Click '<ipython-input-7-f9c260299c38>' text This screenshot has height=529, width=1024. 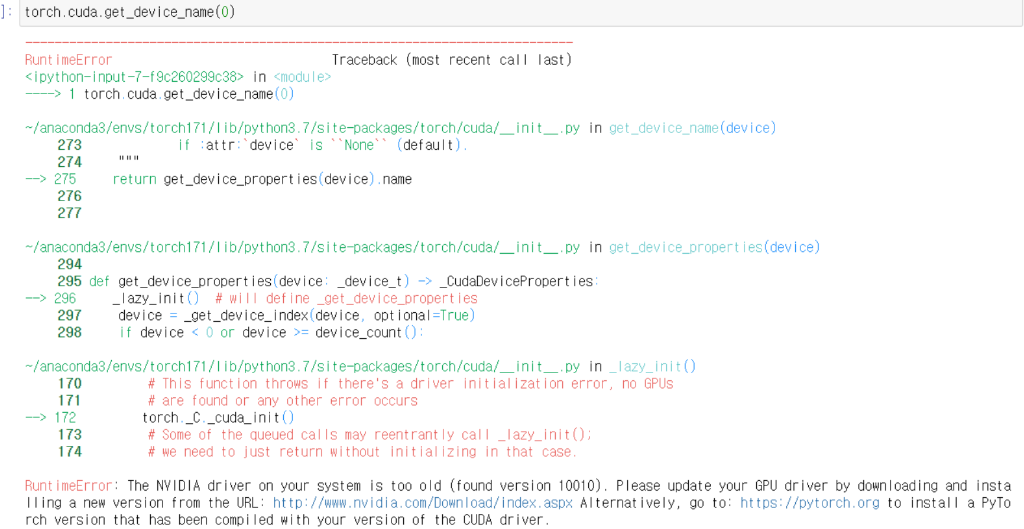tap(135, 77)
